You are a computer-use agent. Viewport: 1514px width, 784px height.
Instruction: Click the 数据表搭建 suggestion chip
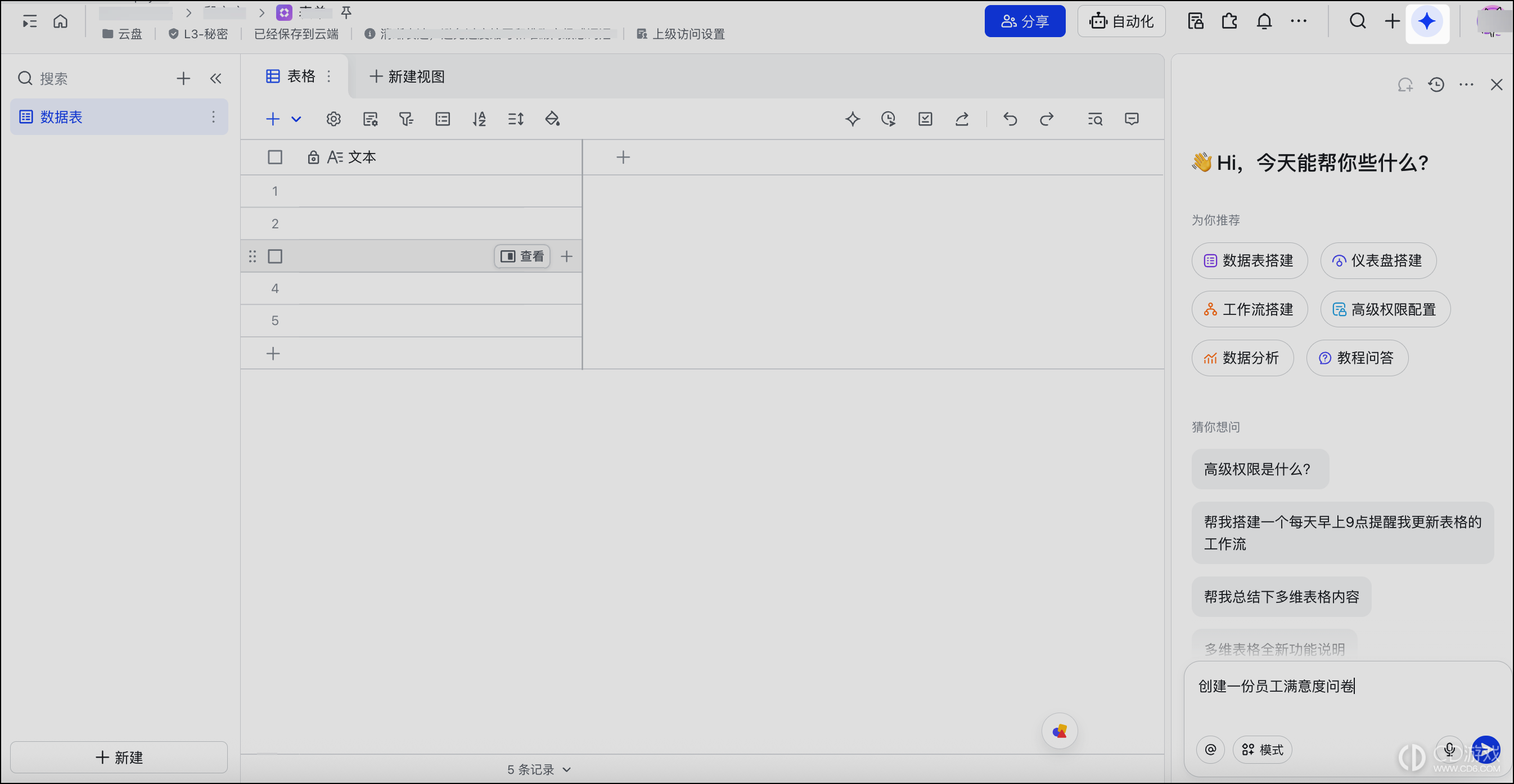pos(1250,261)
